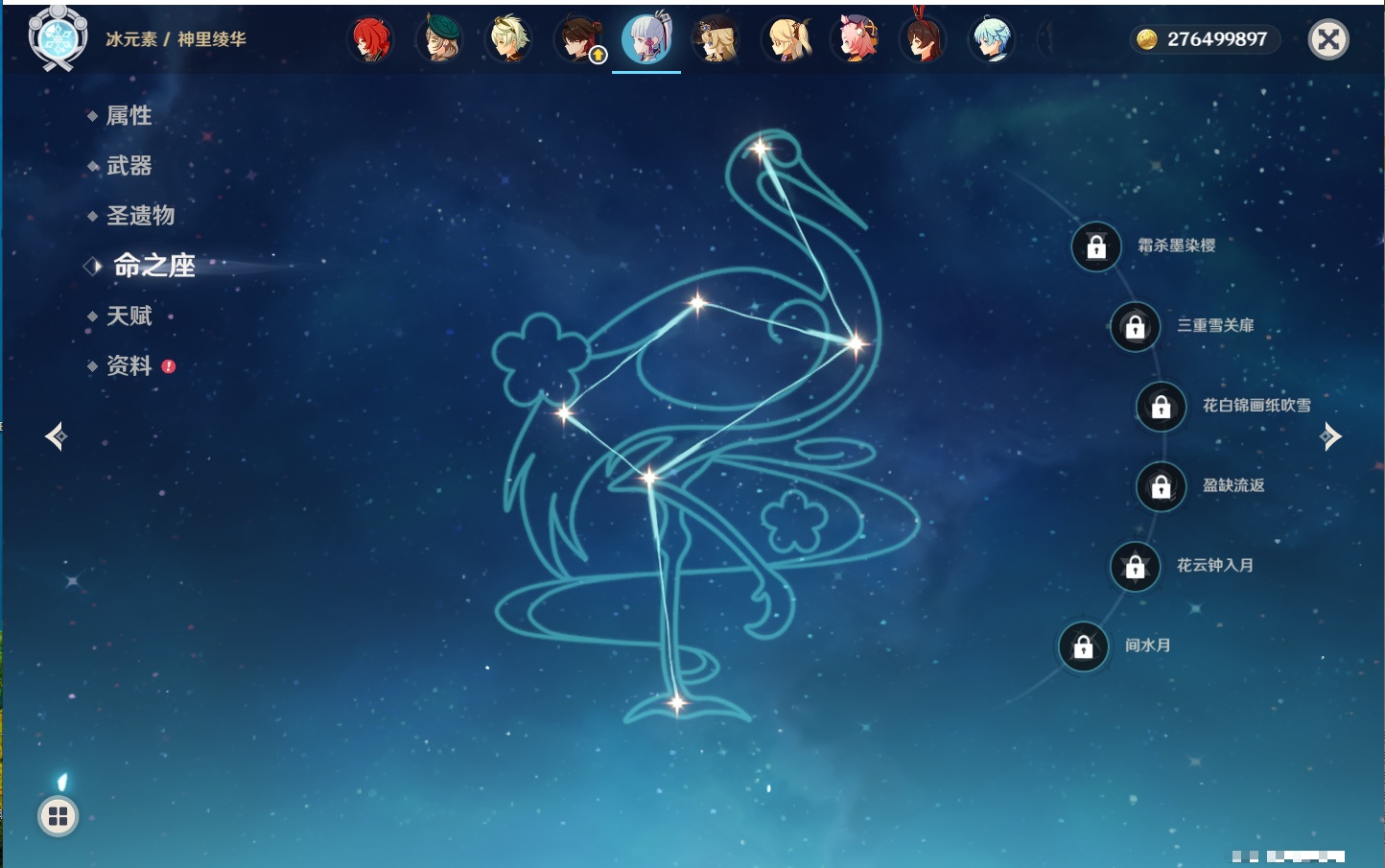Open the 武器 weapon menu
The height and width of the screenshot is (868, 1385).
point(129,166)
